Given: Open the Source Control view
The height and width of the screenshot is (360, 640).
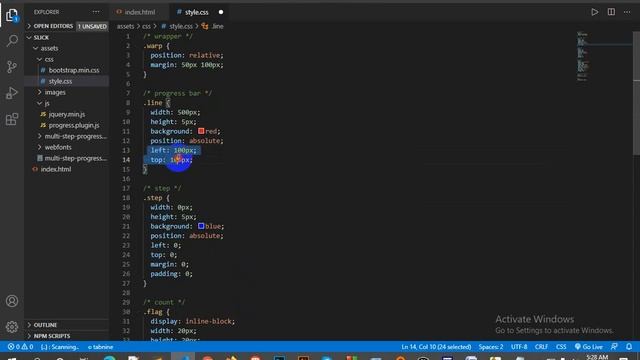Looking at the screenshot, I should (x=12, y=67).
